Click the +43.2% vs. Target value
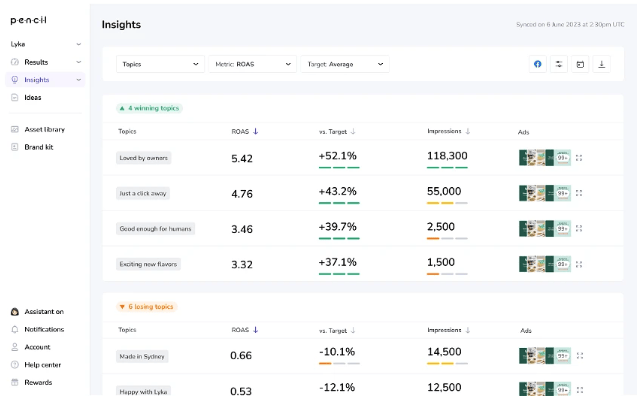 click(338, 191)
